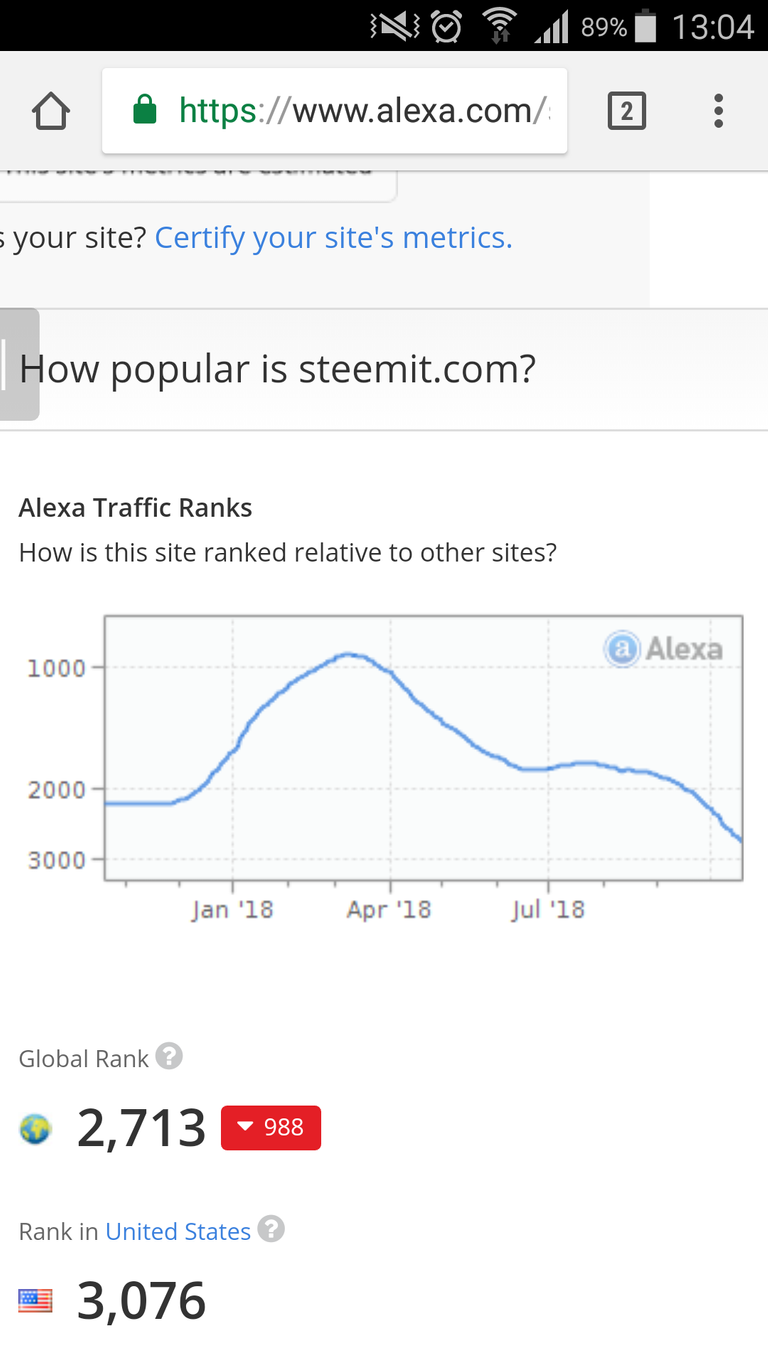Tap the browser home icon
The image size is (768, 1365).
[51, 111]
